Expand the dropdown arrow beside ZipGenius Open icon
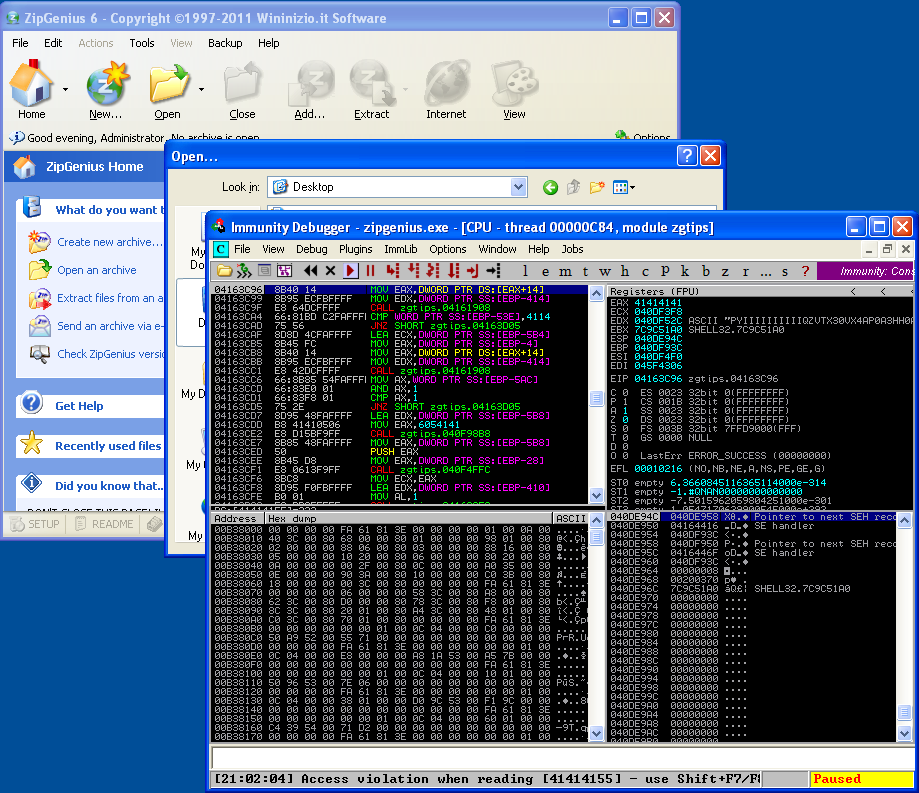 [x=201, y=90]
